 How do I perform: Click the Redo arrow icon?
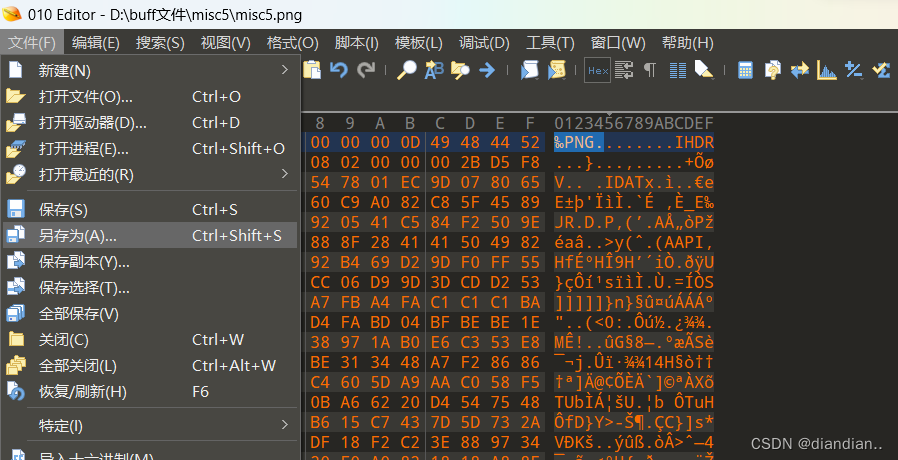click(365, 70)
